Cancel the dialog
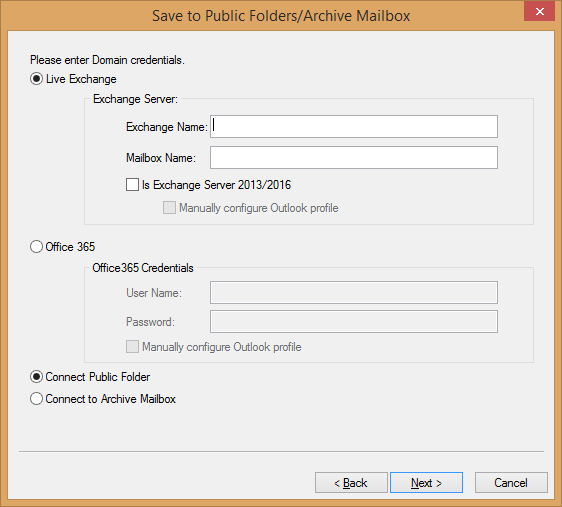The width and height of the screenshot is (562, 507). coord(511,483)
